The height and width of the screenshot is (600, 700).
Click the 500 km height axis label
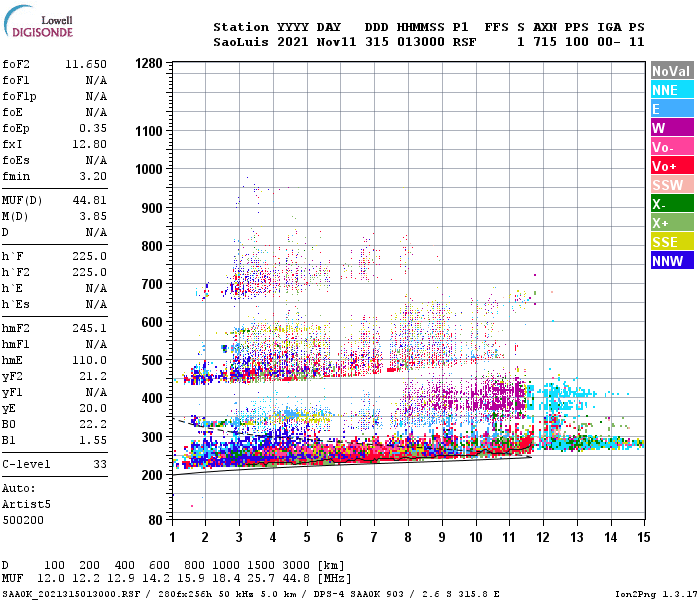coord(152,360)
